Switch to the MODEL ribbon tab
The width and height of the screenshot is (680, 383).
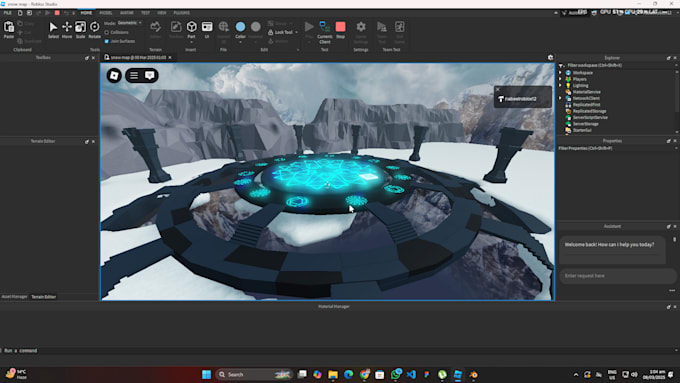click(x=106, y=13)
